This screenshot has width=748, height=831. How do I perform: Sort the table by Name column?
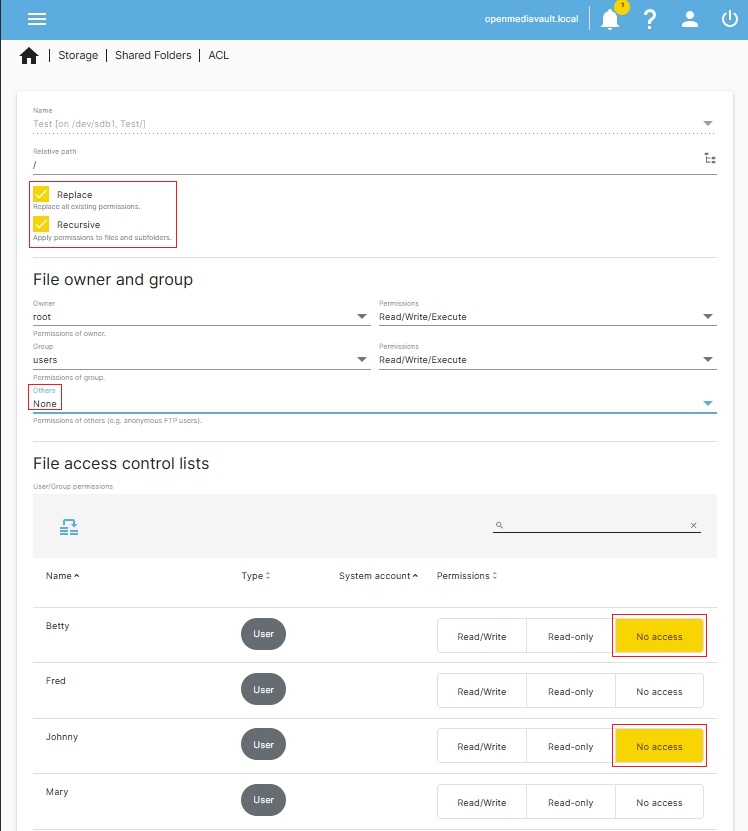[62, 576]
